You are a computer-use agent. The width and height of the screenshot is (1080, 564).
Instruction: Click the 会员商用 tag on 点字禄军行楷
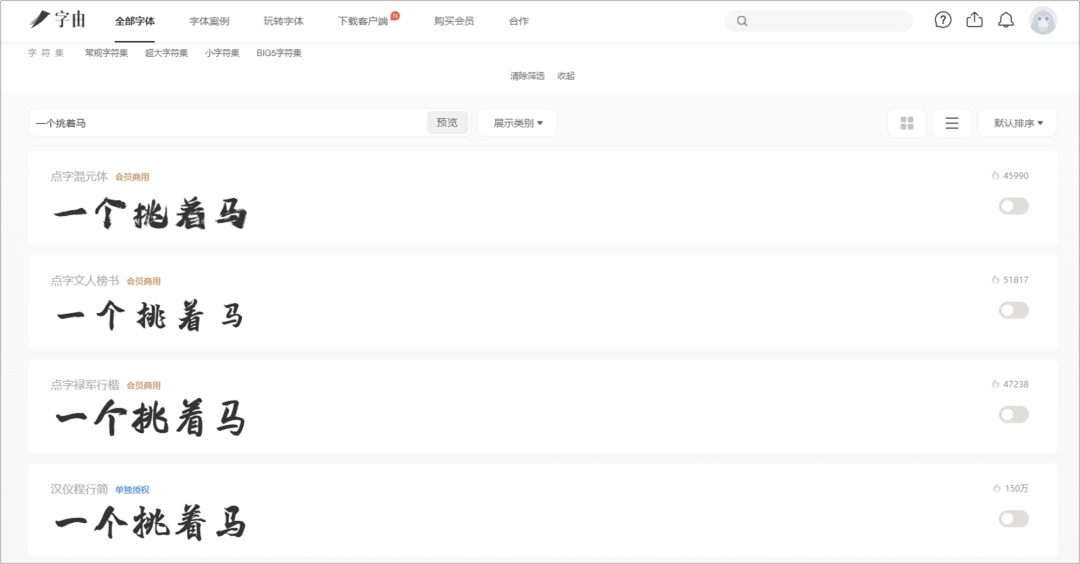point(143,386)
